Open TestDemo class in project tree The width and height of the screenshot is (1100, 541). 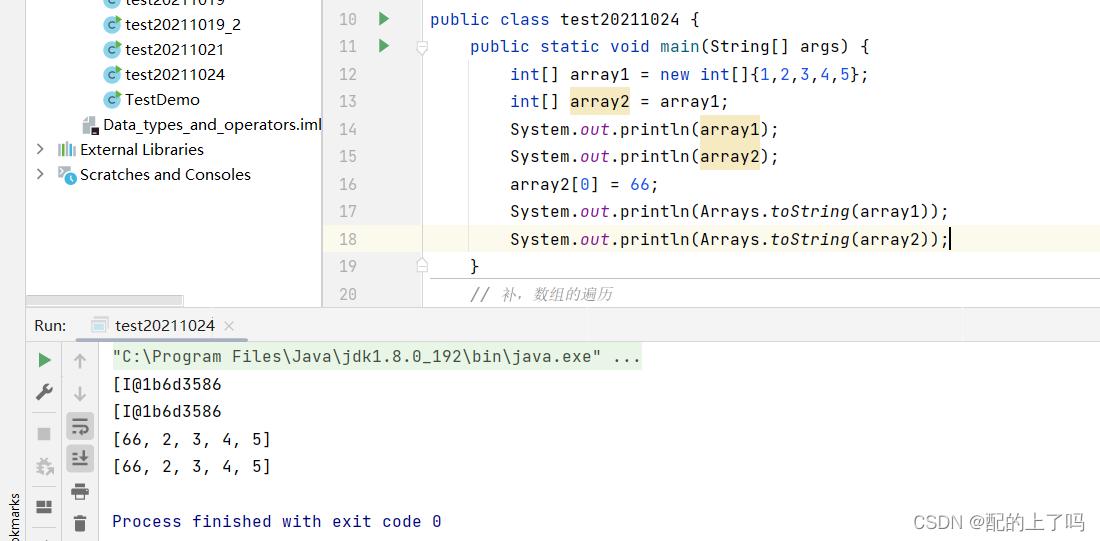pos(162,100)
